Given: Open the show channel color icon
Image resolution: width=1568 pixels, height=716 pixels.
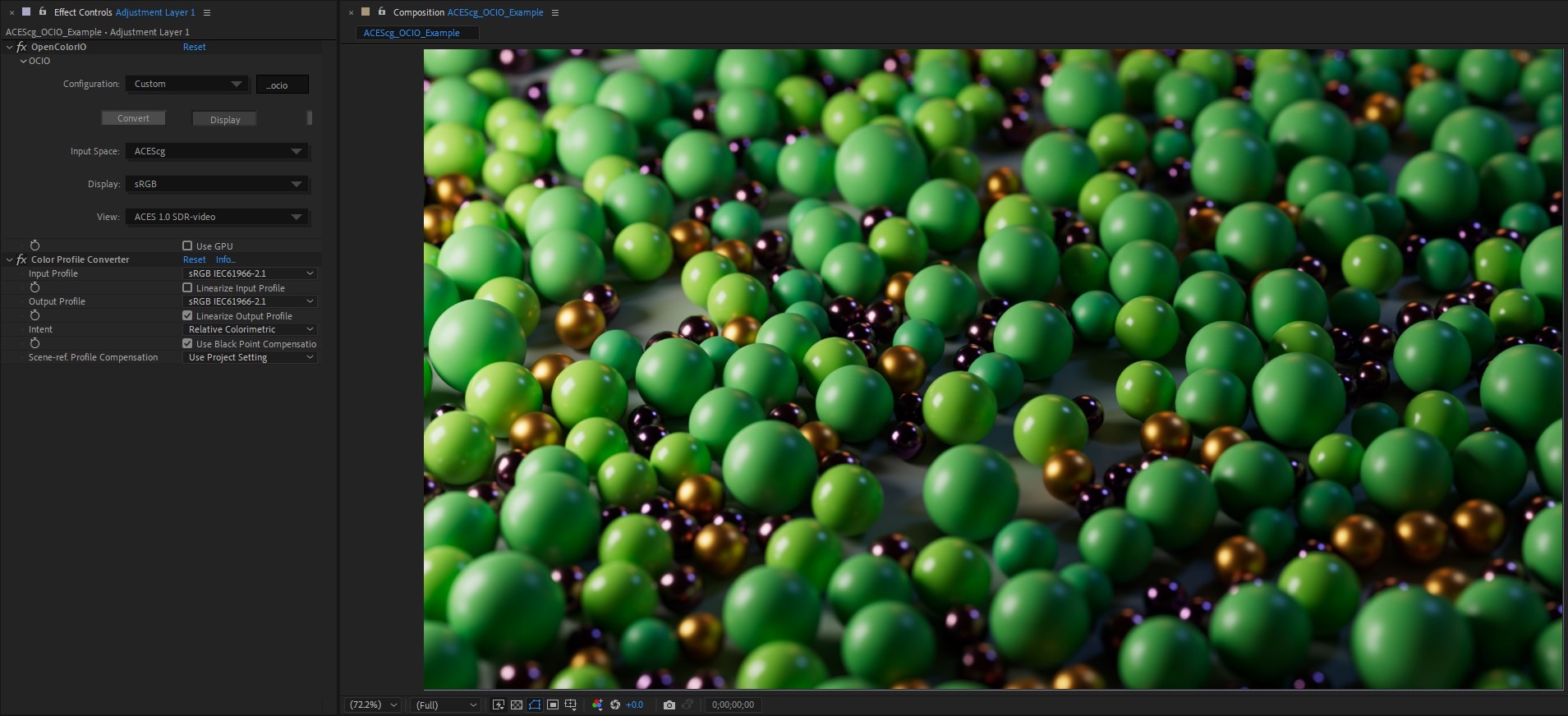Looking at the screenshot, I should tap(597, 705).
